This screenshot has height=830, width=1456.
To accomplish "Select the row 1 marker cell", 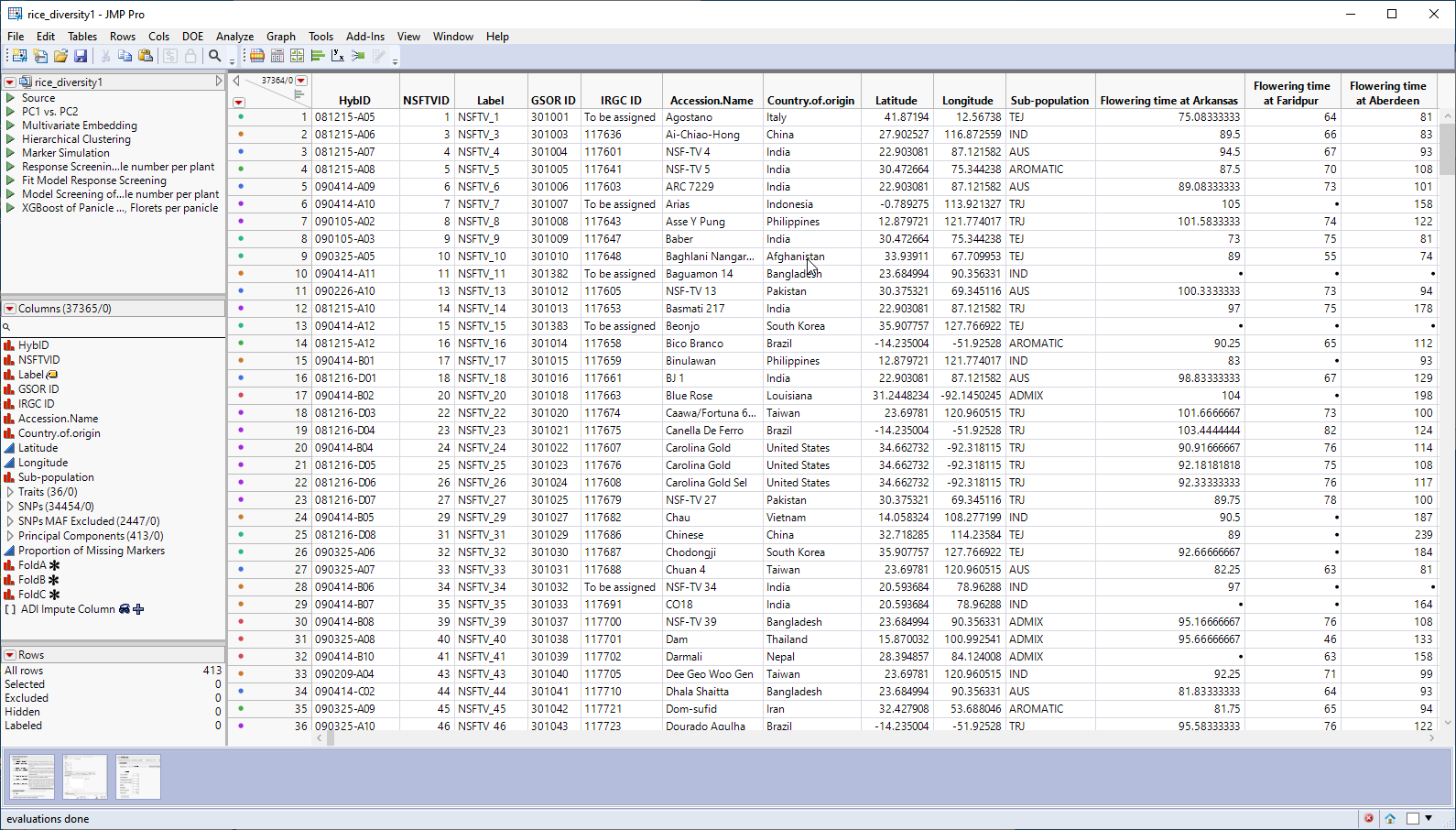I will pyautogui.click(x=241, y=117).
